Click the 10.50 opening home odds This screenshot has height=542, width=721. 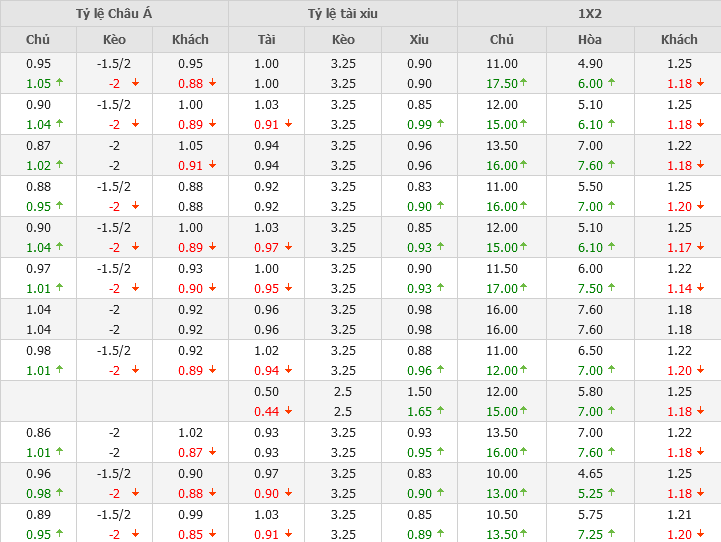click(x=502, y=514)
